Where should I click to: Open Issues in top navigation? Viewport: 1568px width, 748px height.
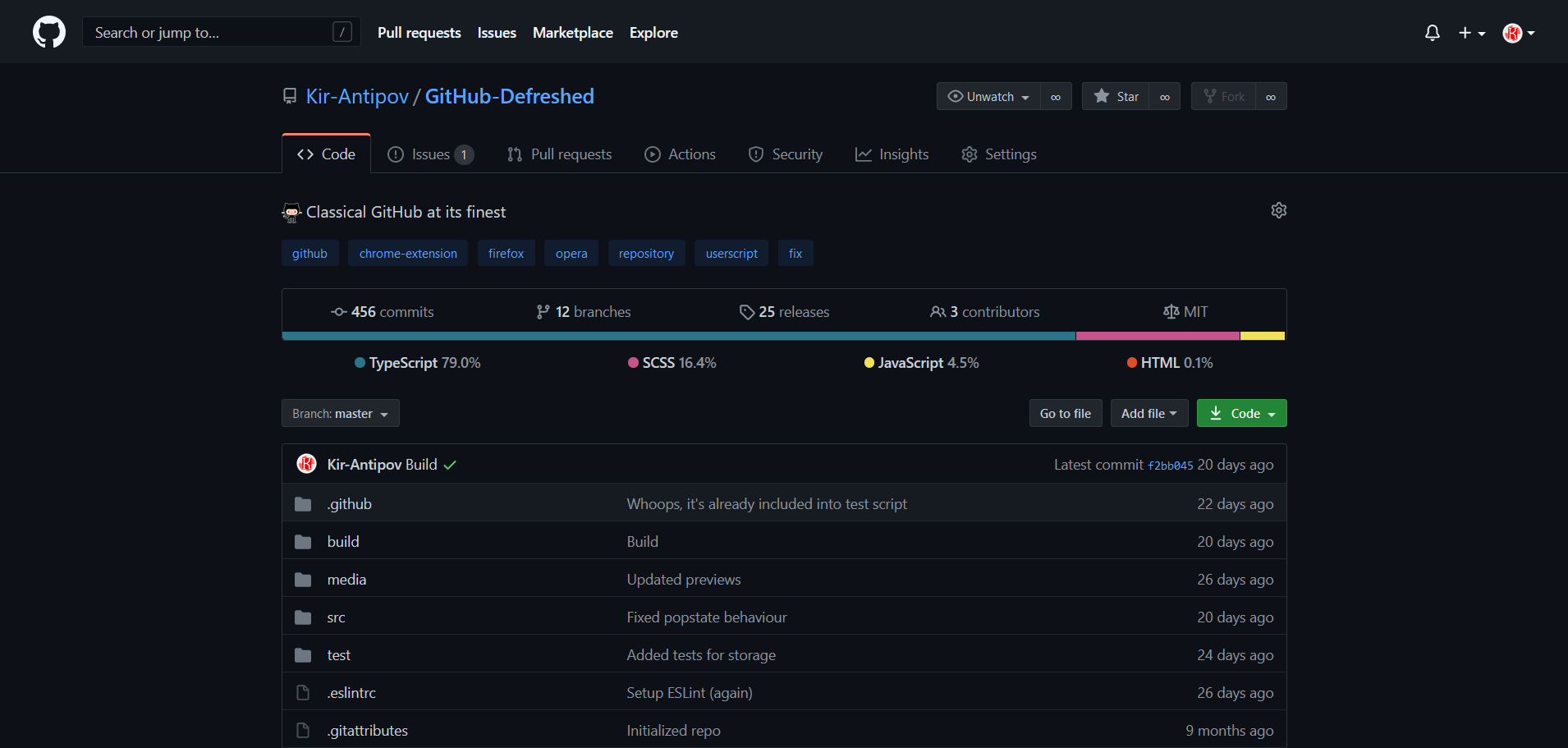pyautogui.click(x=497, y=33)
